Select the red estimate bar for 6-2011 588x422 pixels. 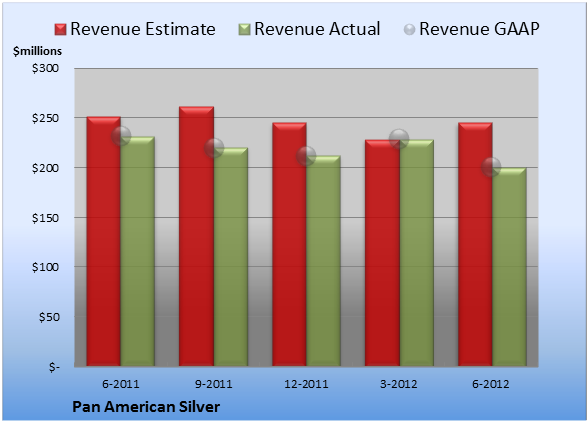point(104,241)
